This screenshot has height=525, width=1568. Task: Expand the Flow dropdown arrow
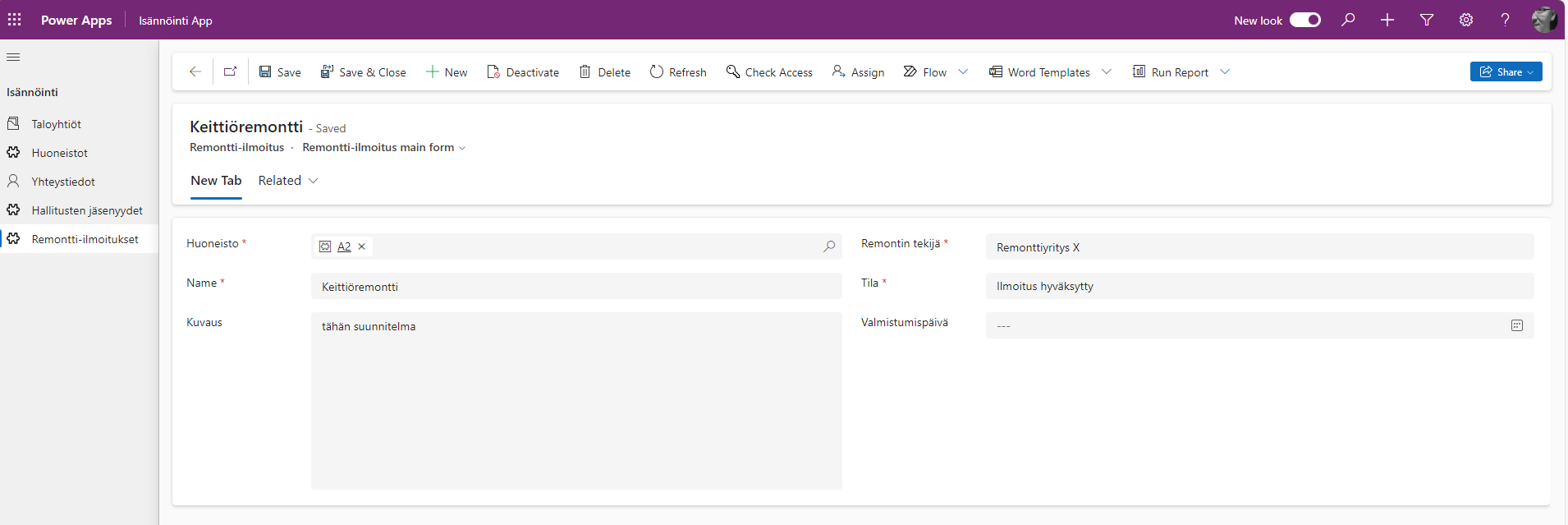pyautogui.click(x=963, y=71)
